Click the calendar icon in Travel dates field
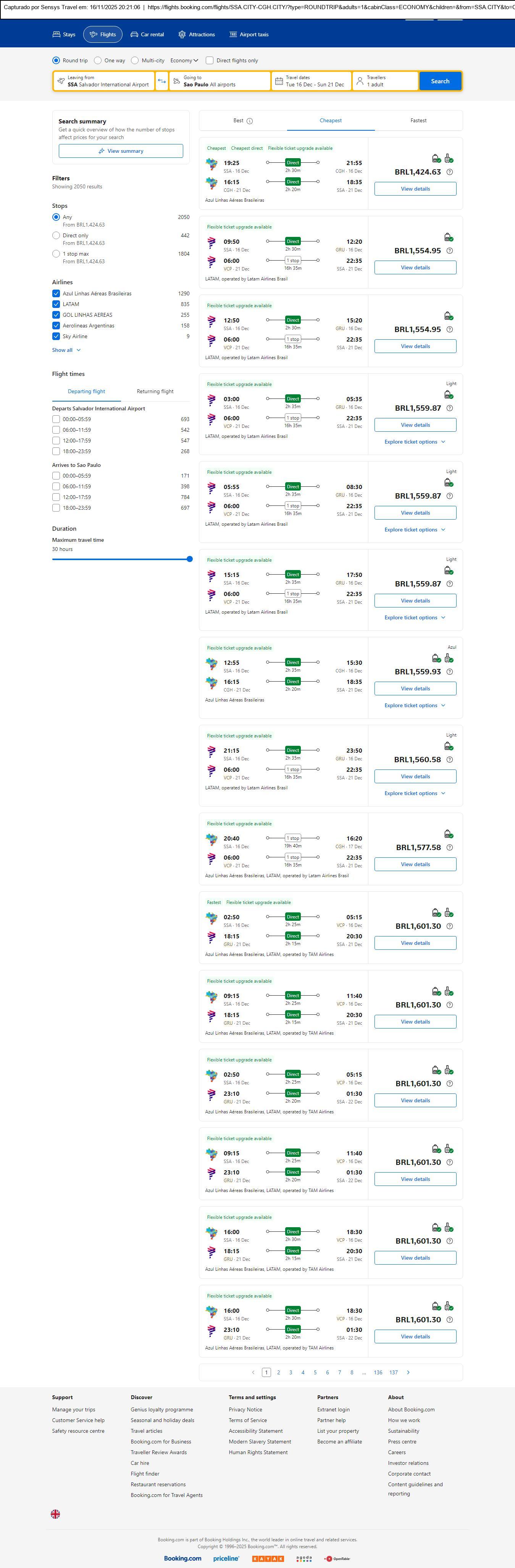Screen dimensions: 515x1568 coord(279,81)
